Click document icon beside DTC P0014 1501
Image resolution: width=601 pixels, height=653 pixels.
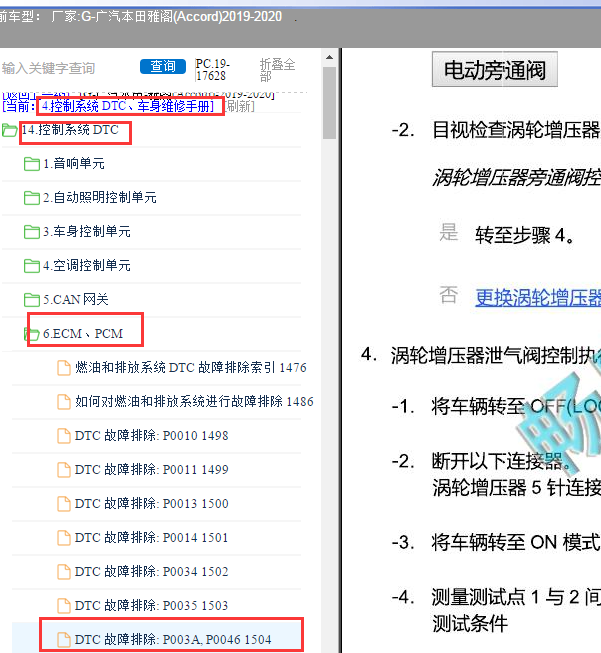point(64,538)
